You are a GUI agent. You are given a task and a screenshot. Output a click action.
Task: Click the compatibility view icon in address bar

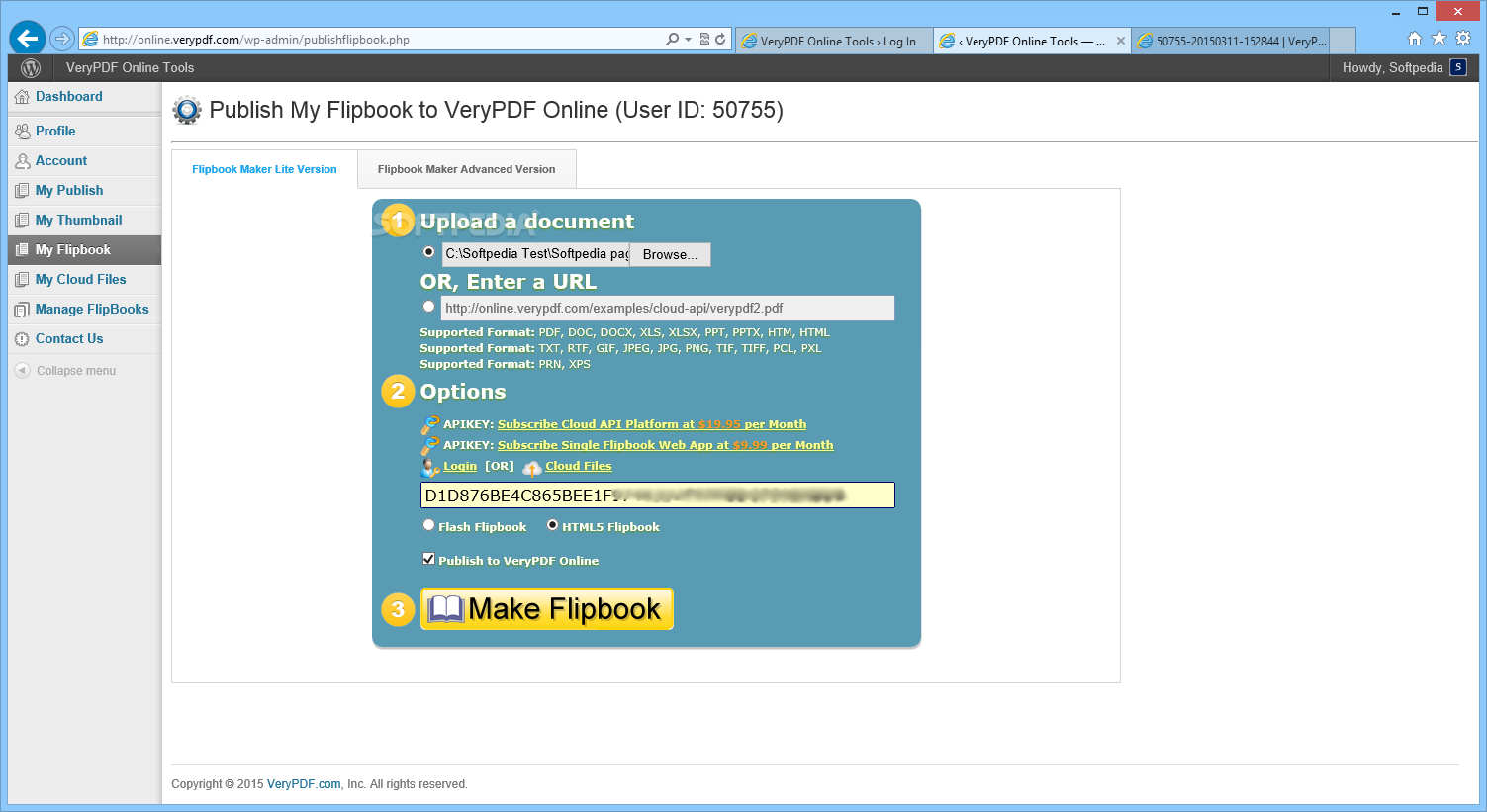(704, 40)
